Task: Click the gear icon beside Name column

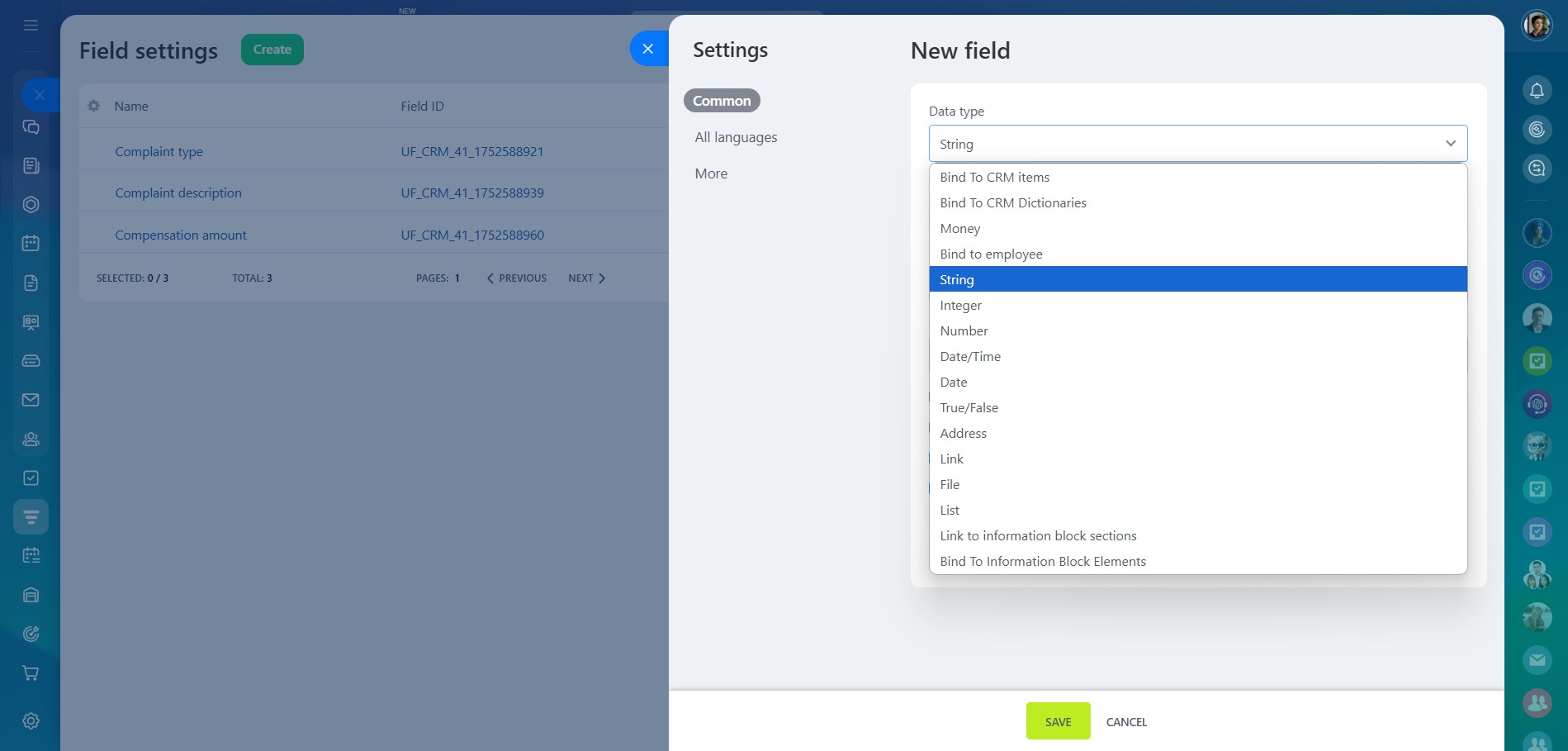Action: tap(94, 106)
